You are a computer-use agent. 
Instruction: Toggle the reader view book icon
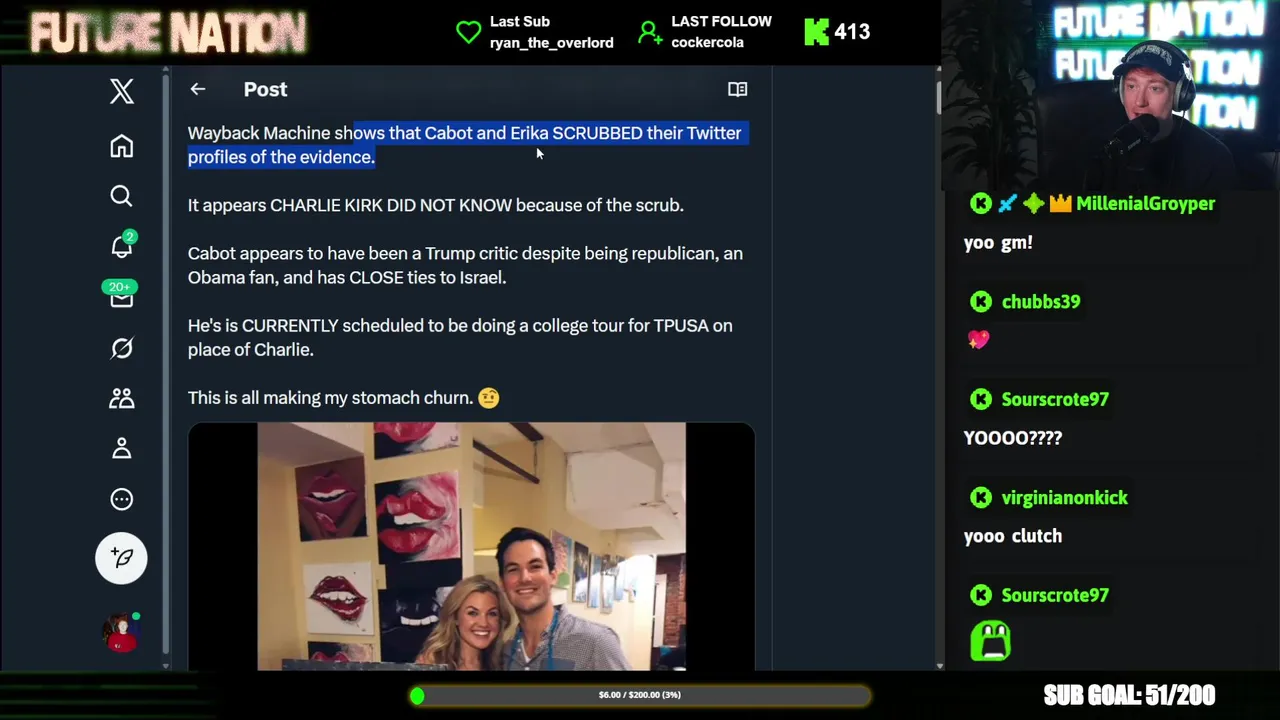[x=737, y=89]
